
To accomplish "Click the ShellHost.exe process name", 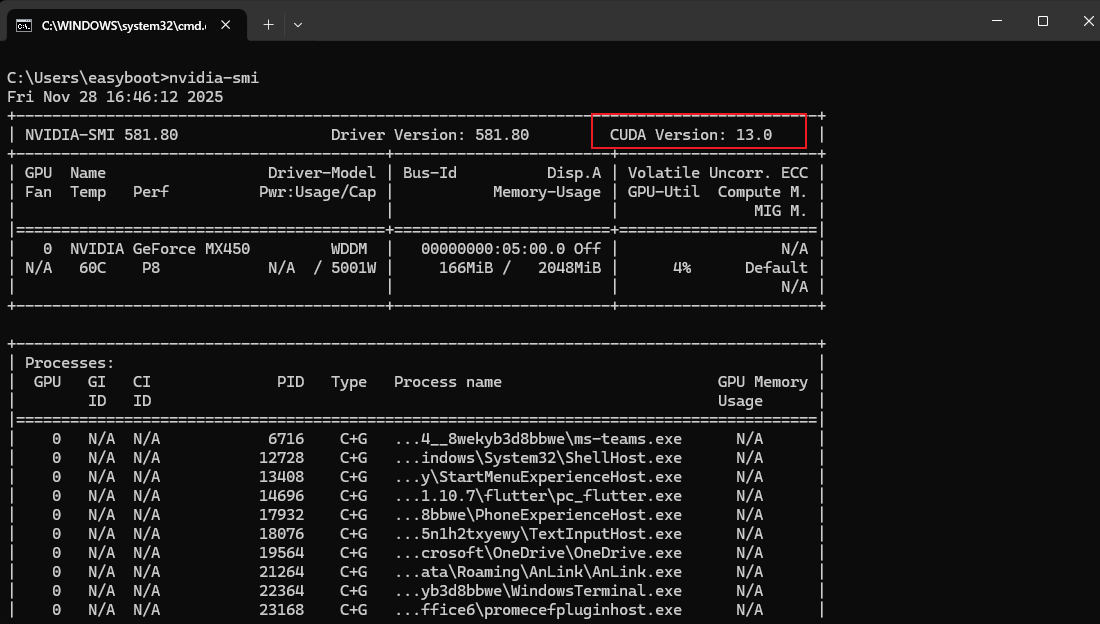I will (537, 458).
